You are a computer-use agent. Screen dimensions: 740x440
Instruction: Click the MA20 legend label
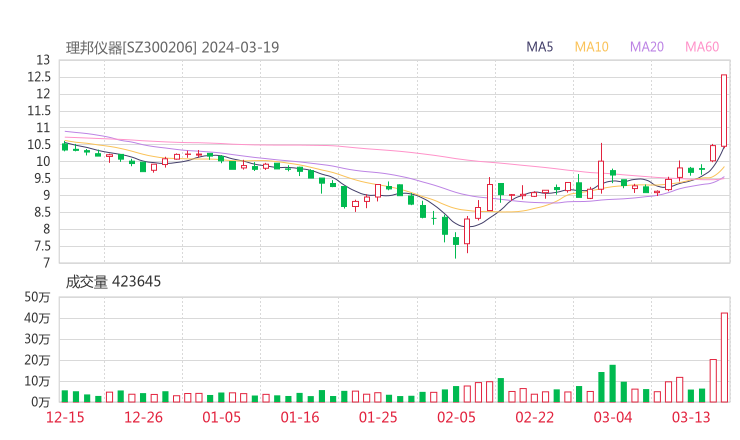[647, 47]
